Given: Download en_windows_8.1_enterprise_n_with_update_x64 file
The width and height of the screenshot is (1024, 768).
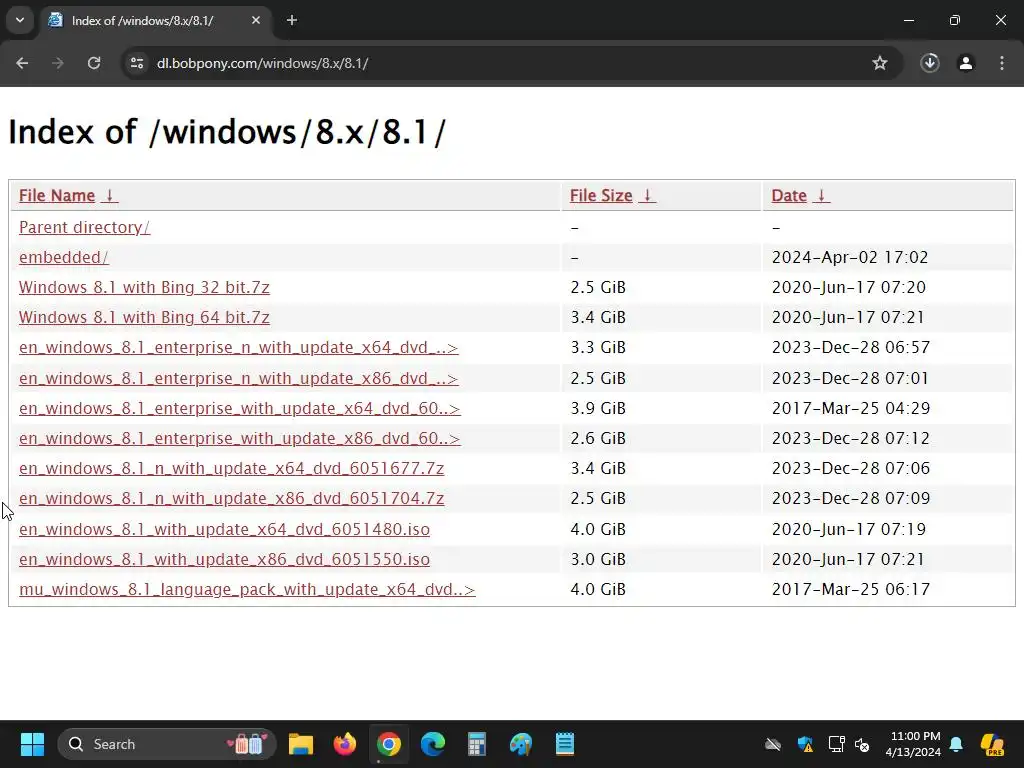Looking at the screenshot, I should pyautogui.click(x=238, y=347).
